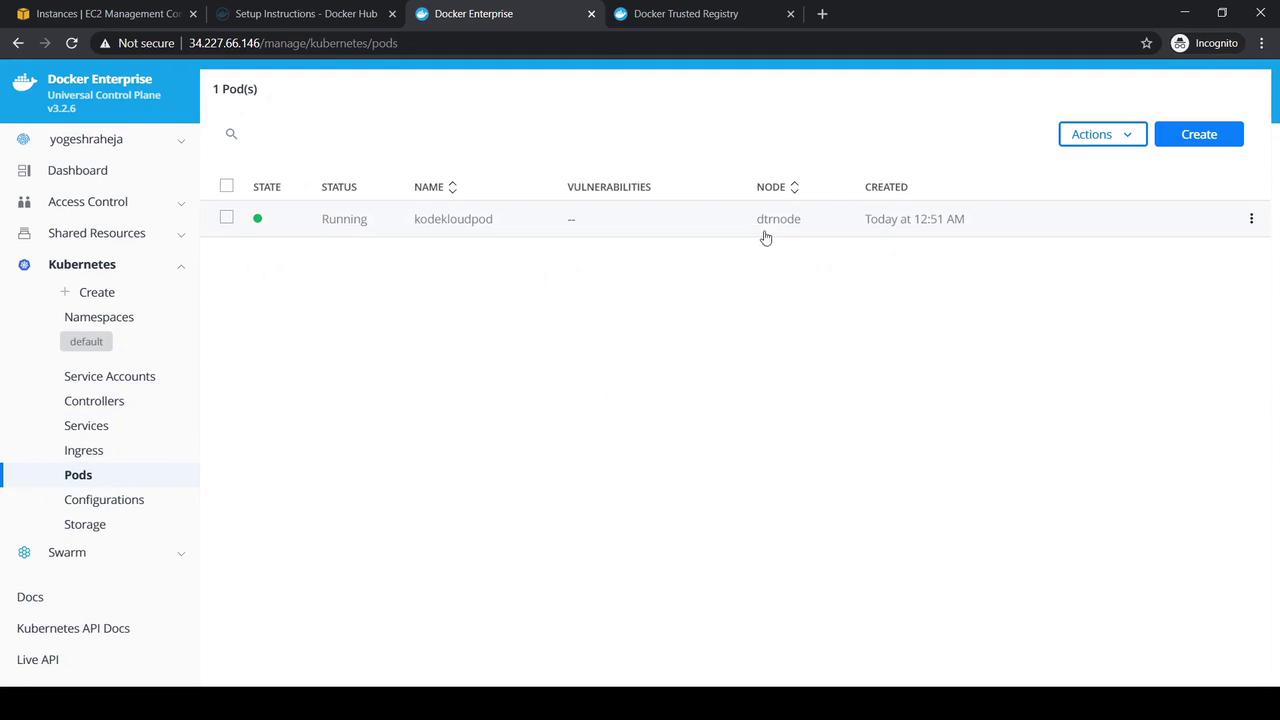Open the Chrome three-dot menu

coord(1262,43)
